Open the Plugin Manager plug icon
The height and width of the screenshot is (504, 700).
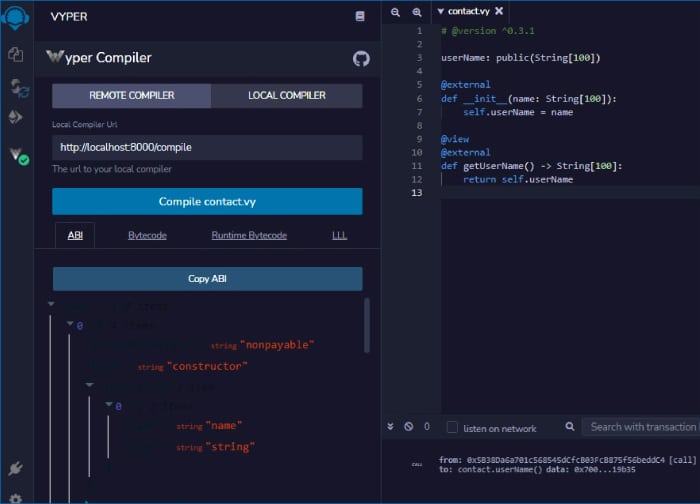pos(16,468)
